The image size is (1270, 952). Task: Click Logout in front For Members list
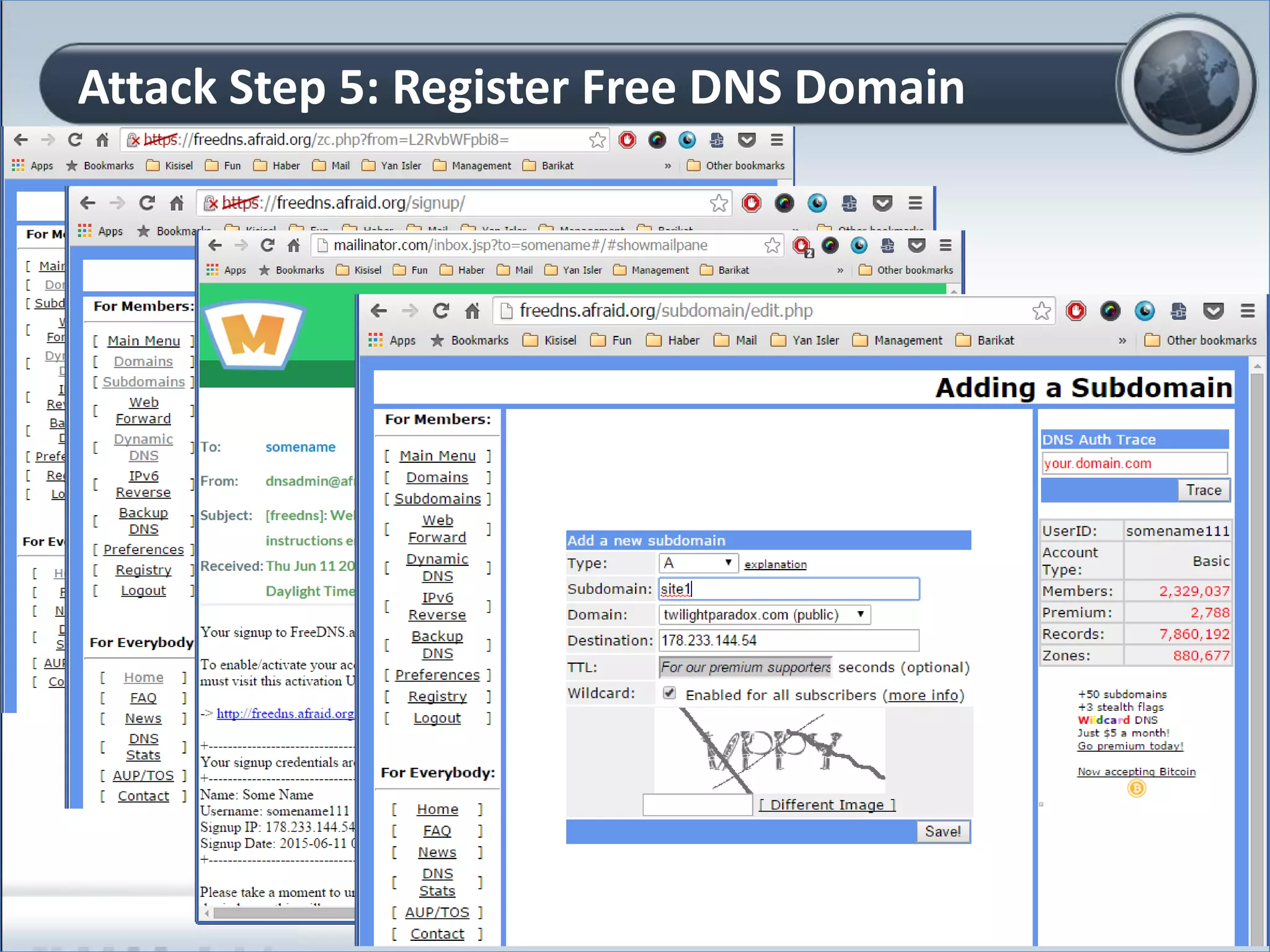[437, 718]
